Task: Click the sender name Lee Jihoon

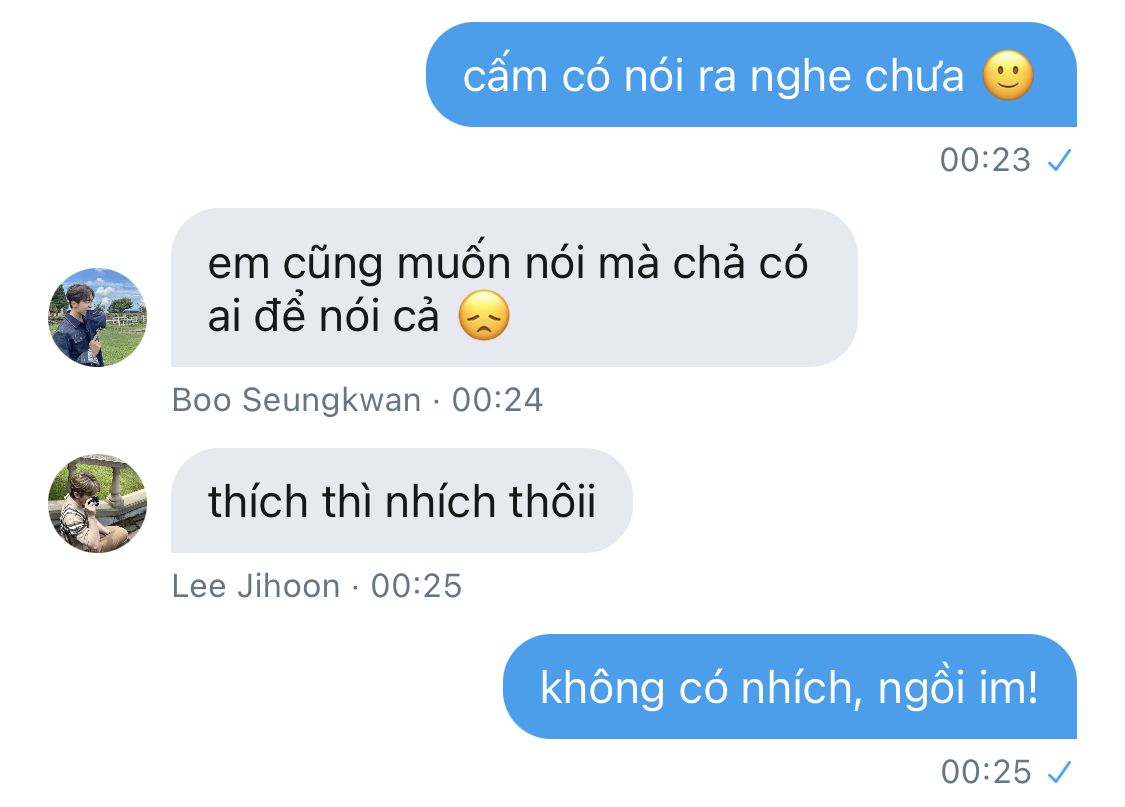Action: pos(256,586)
